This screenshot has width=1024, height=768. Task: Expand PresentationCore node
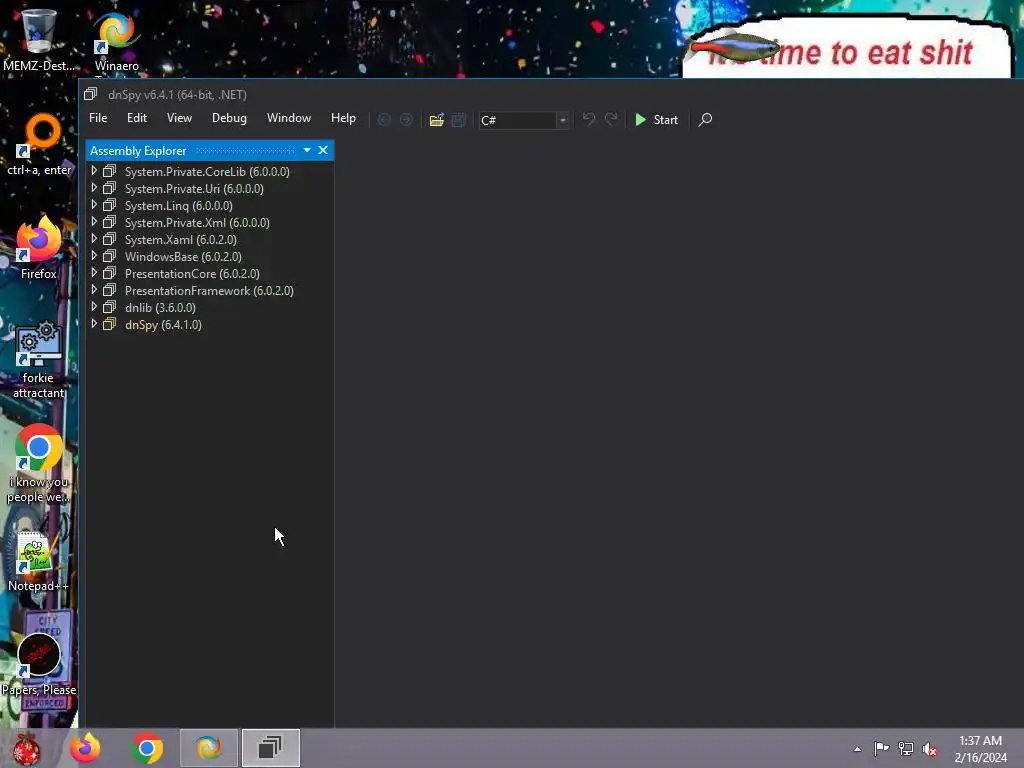pos(94,272)
